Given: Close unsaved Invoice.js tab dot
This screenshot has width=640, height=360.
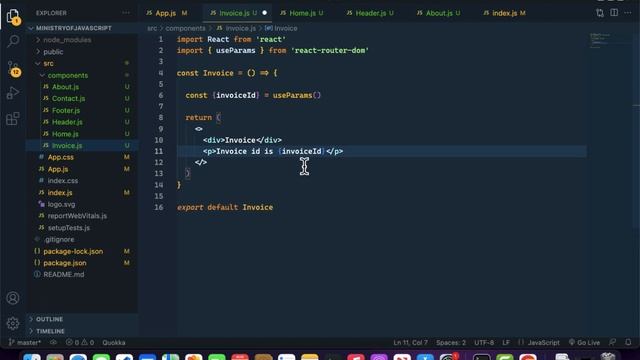Looking at the screenshot, I should tap(264, 13).
